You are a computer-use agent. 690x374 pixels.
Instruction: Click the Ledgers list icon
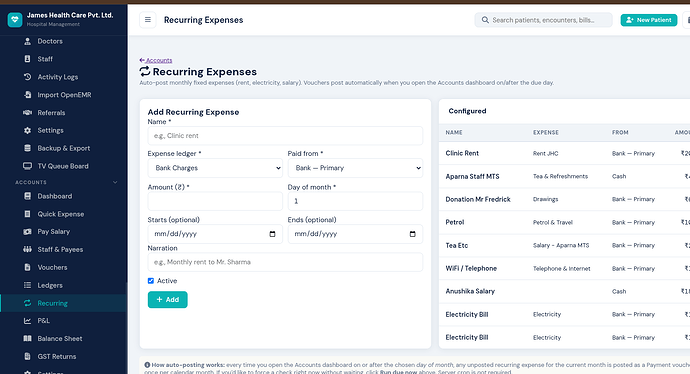pos(27,285)
